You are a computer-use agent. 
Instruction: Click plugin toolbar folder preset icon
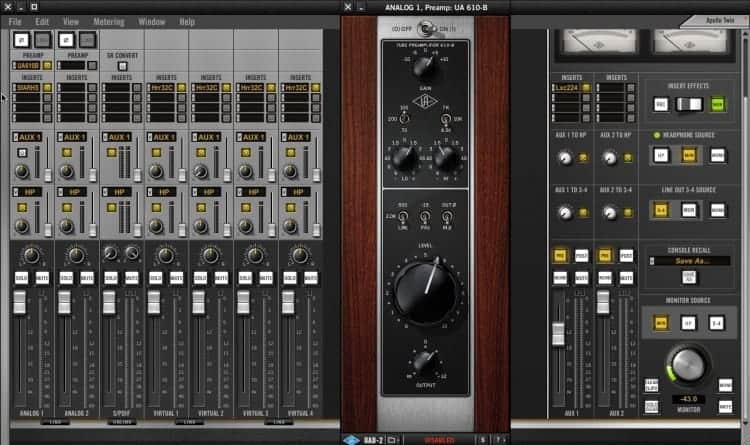[x=393, y=440]
